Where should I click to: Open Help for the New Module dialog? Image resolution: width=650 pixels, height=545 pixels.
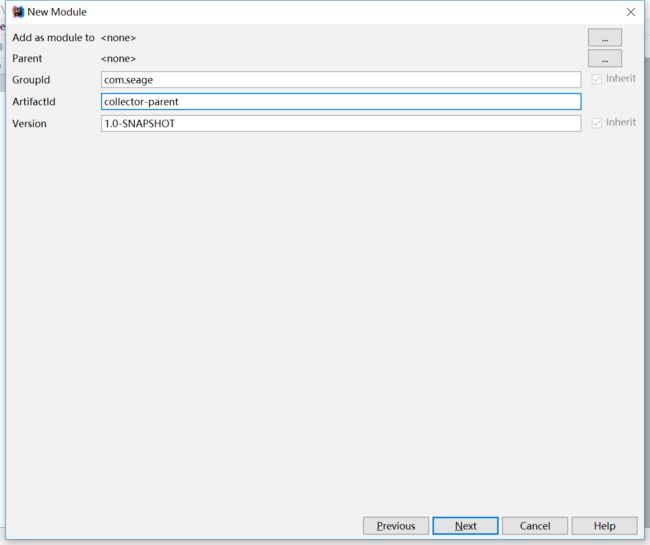click(604, 526)
